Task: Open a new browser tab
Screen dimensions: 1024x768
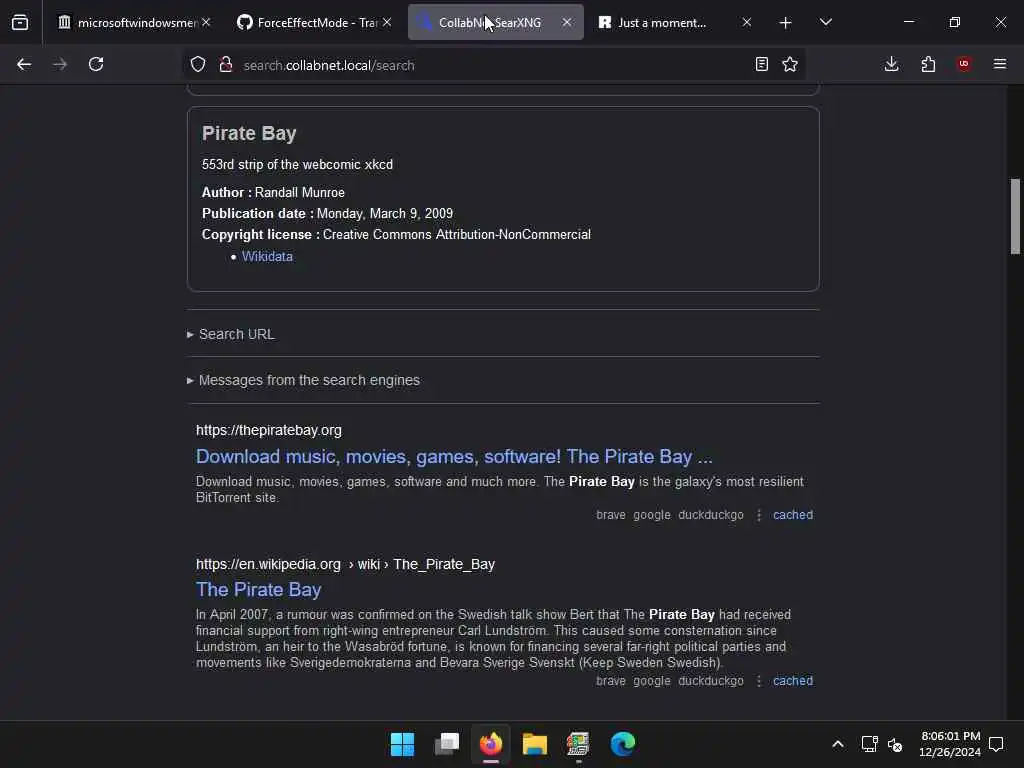Action: click(786, 23)
